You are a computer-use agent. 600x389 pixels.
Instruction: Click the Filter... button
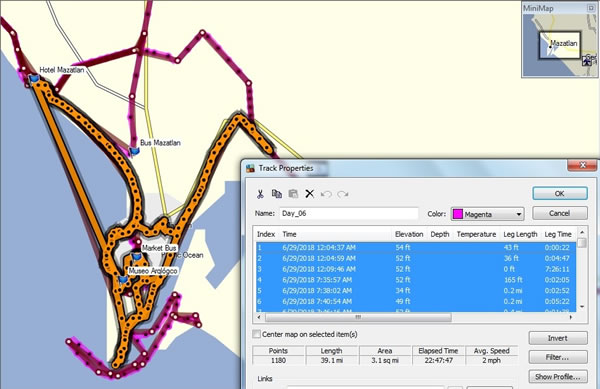click(x=558, y=357)
